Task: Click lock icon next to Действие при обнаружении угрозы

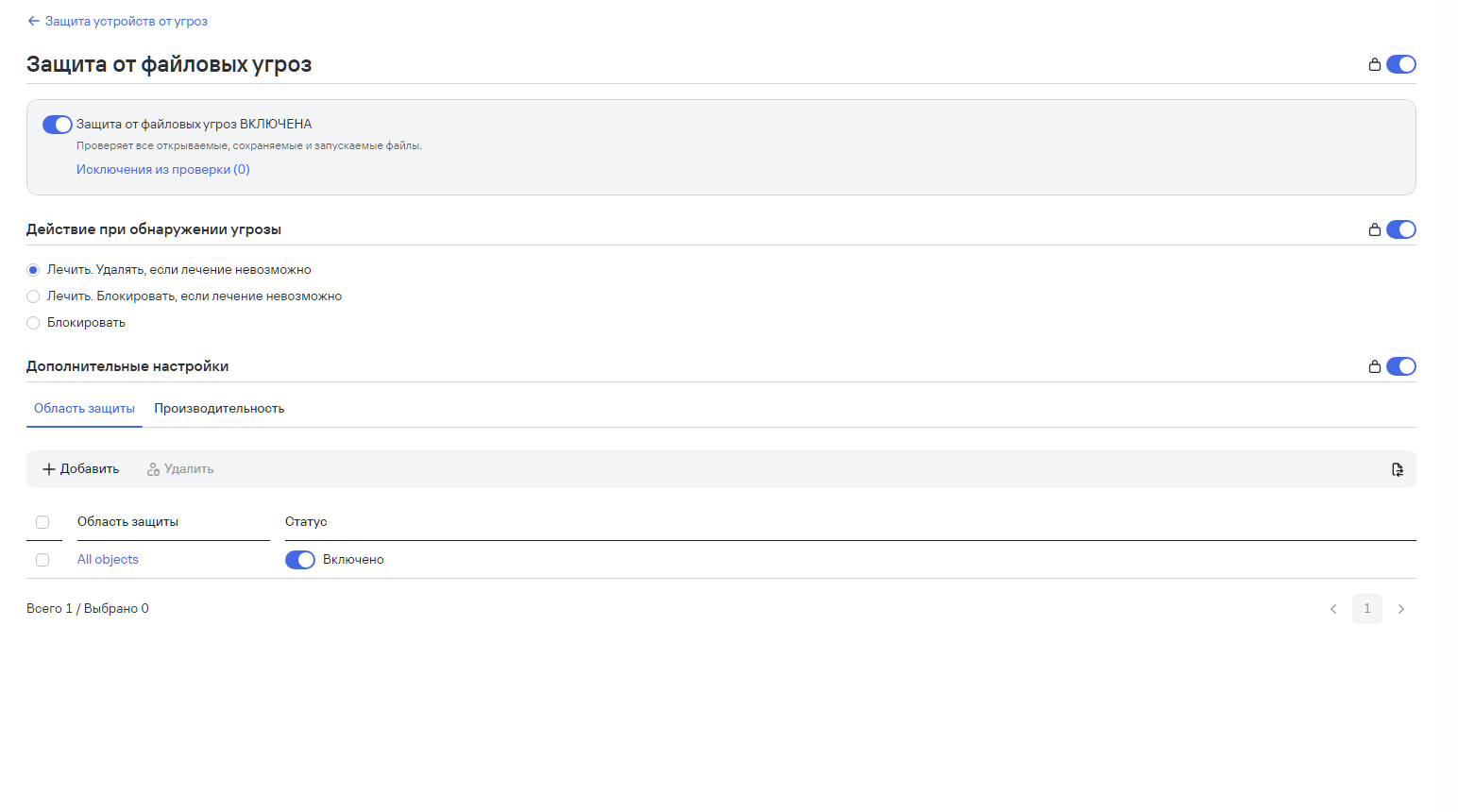Action: pos(1375,229)
